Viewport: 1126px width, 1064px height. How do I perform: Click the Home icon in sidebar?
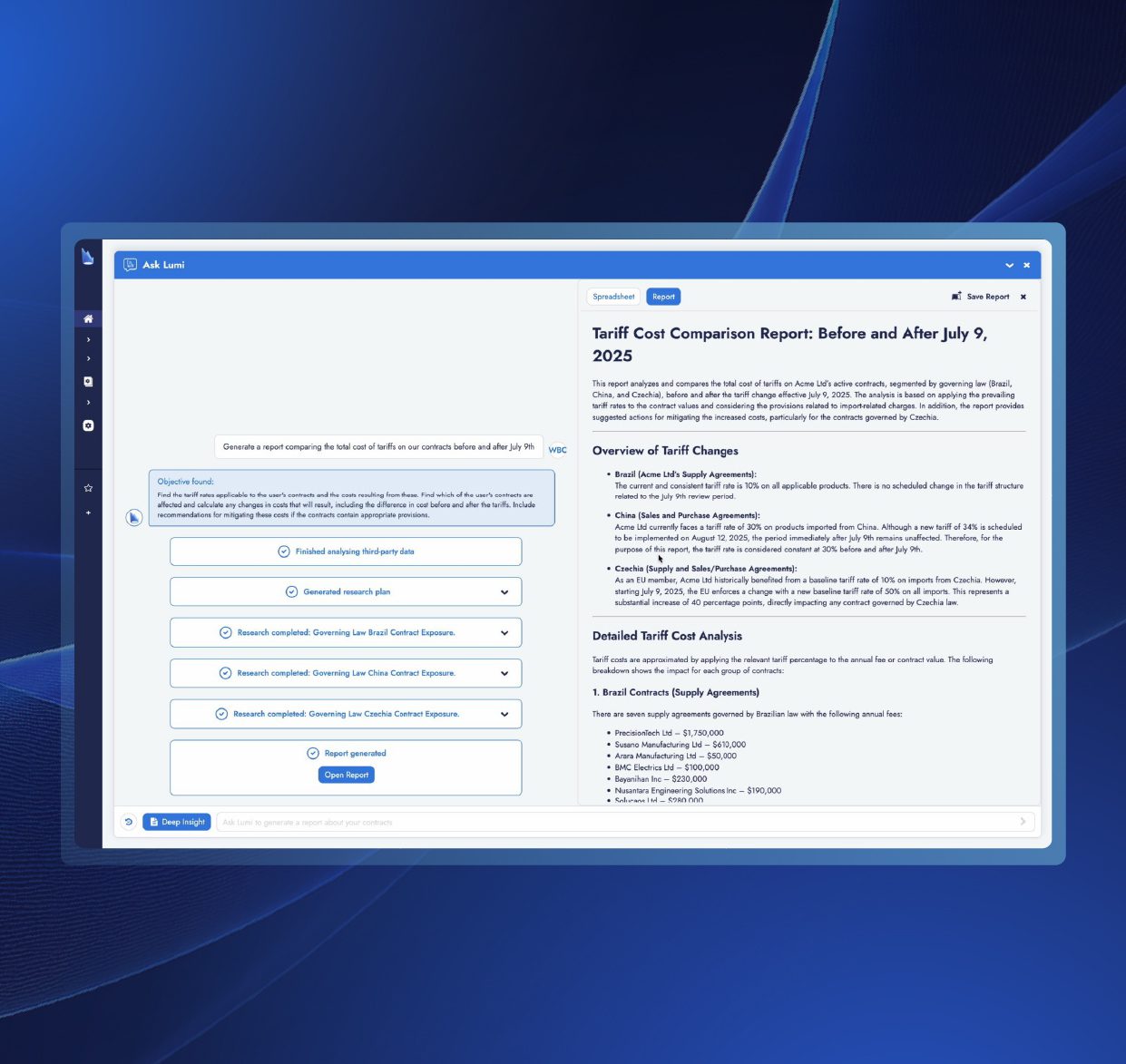pos(88,318)
